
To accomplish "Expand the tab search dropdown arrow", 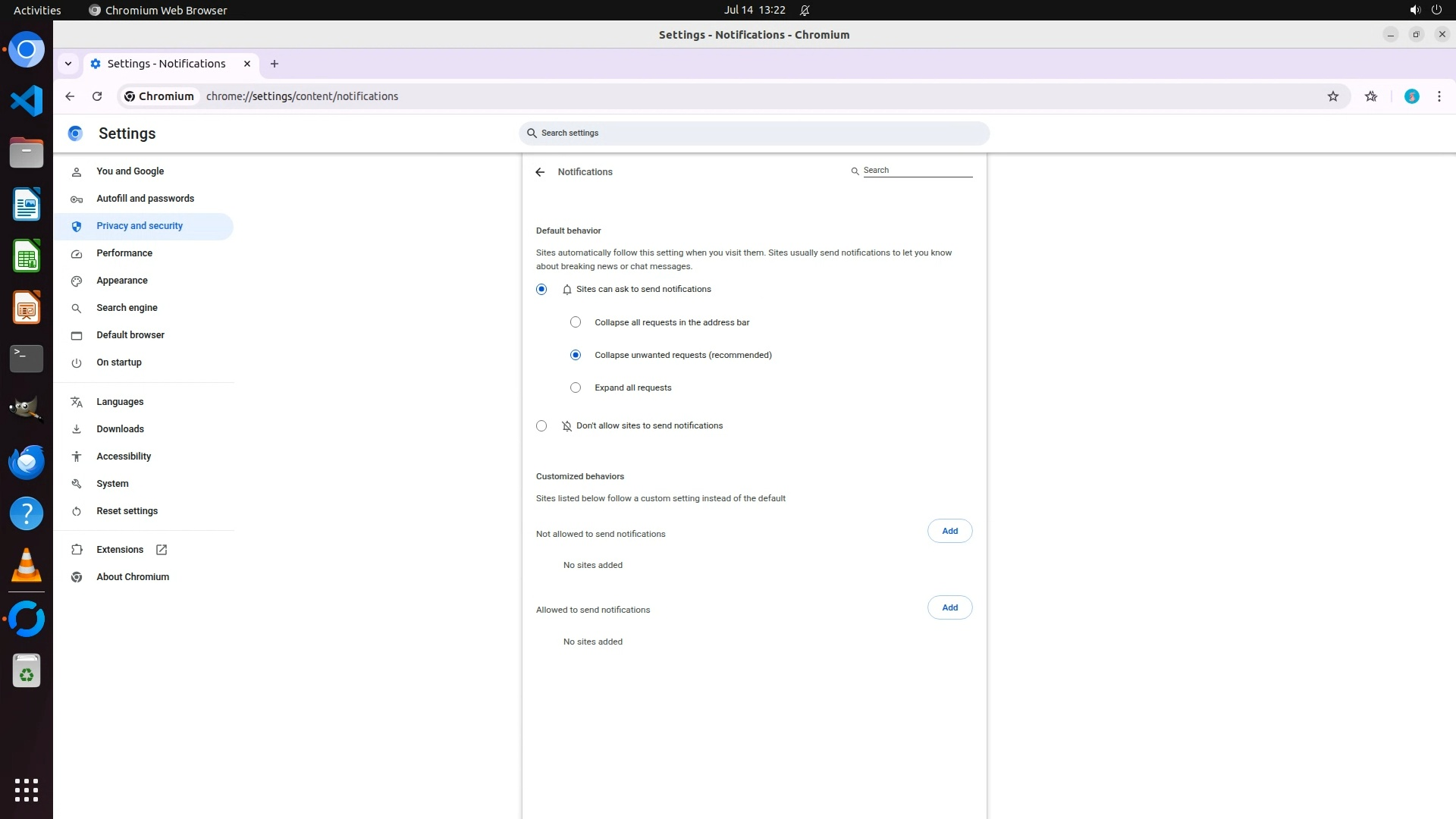I will coord(68,64).
